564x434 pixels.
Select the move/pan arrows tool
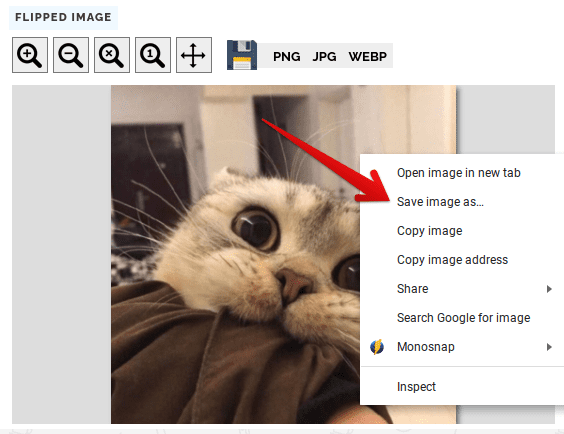[194, 55]
